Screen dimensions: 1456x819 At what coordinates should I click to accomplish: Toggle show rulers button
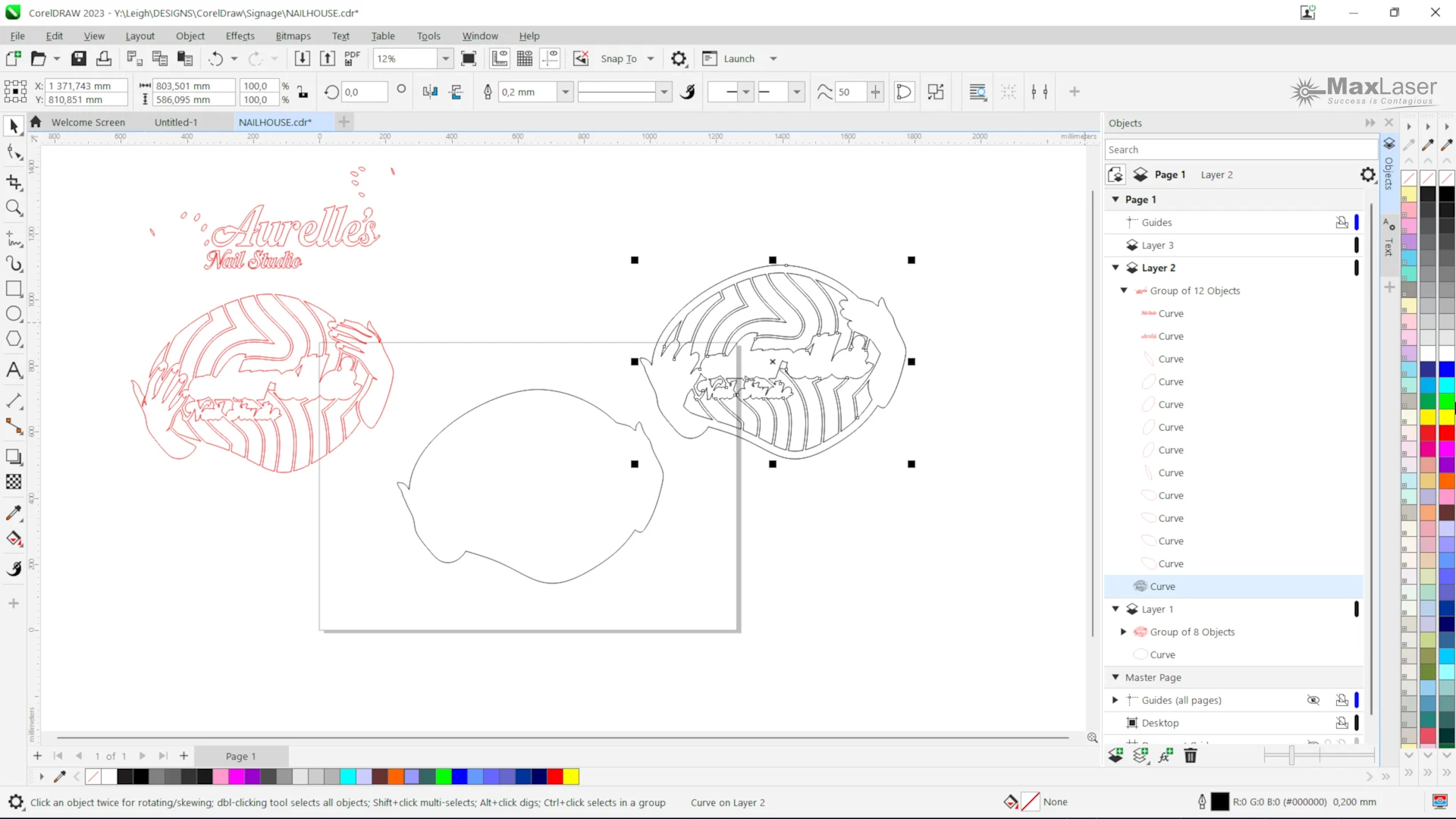(x=500, y=58)
